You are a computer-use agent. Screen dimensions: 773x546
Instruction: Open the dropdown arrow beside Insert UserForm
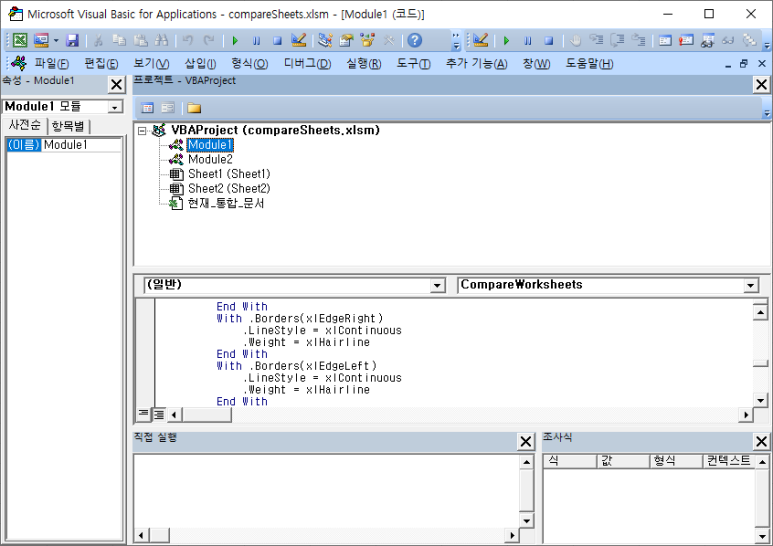coord(56,40)
